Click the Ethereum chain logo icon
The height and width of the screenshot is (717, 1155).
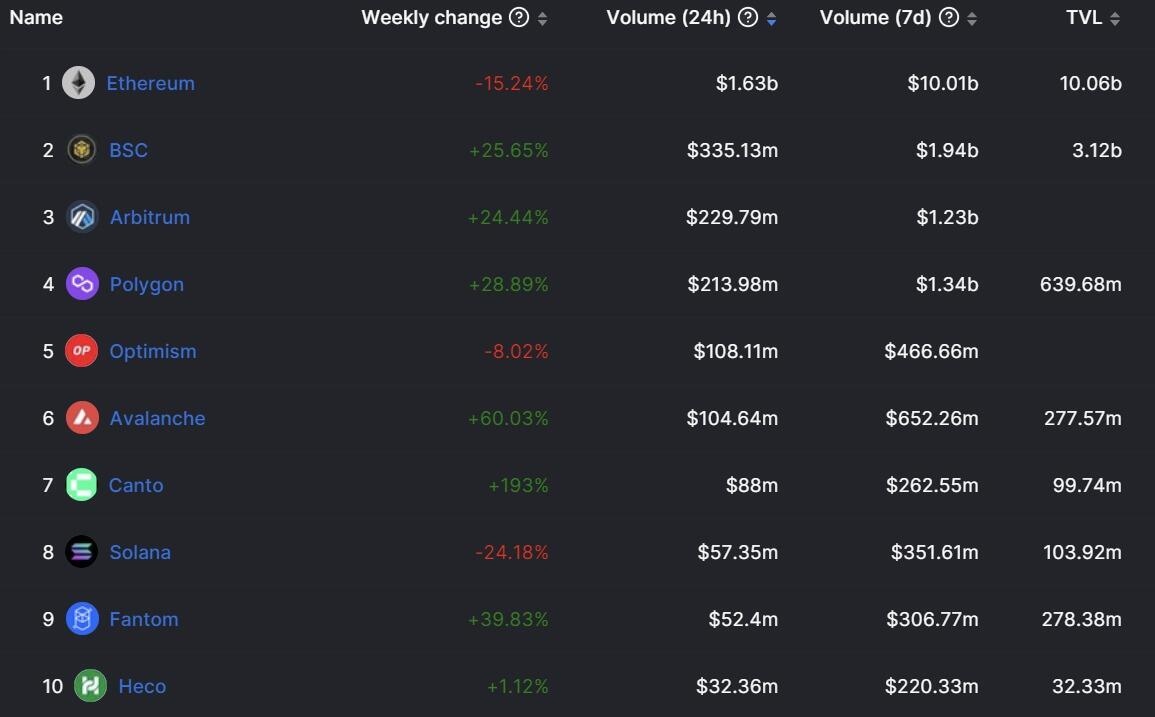click(79, 83)
